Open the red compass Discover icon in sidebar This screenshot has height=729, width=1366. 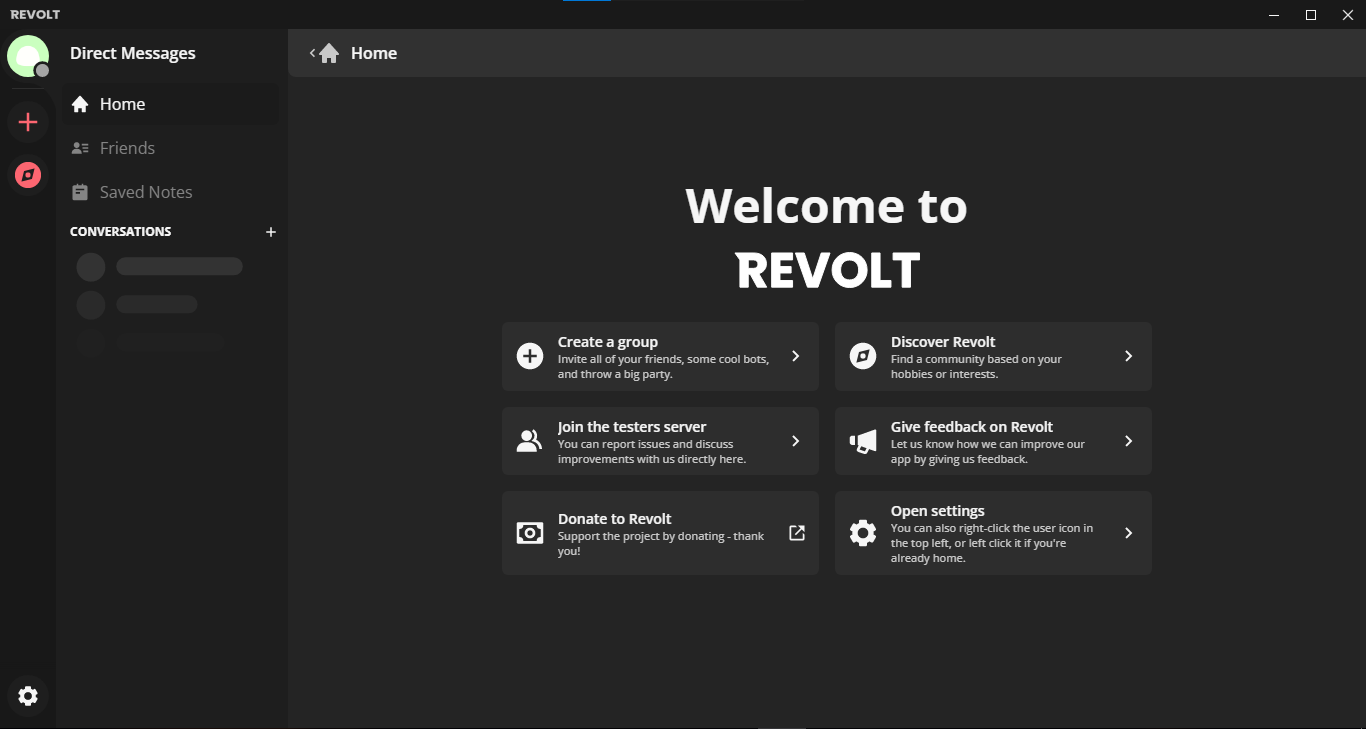tap(28, 175)
